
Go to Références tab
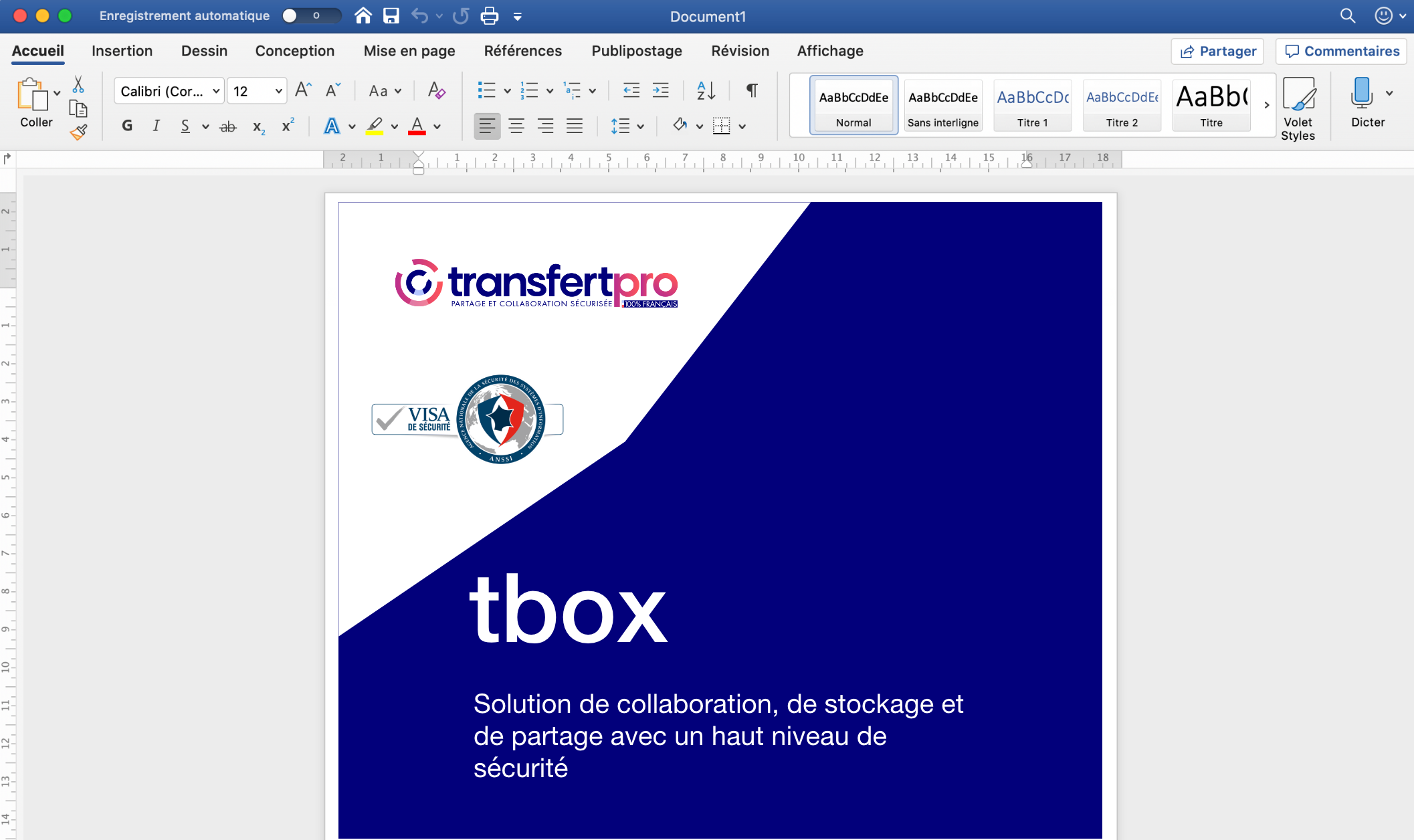(523, 51)
